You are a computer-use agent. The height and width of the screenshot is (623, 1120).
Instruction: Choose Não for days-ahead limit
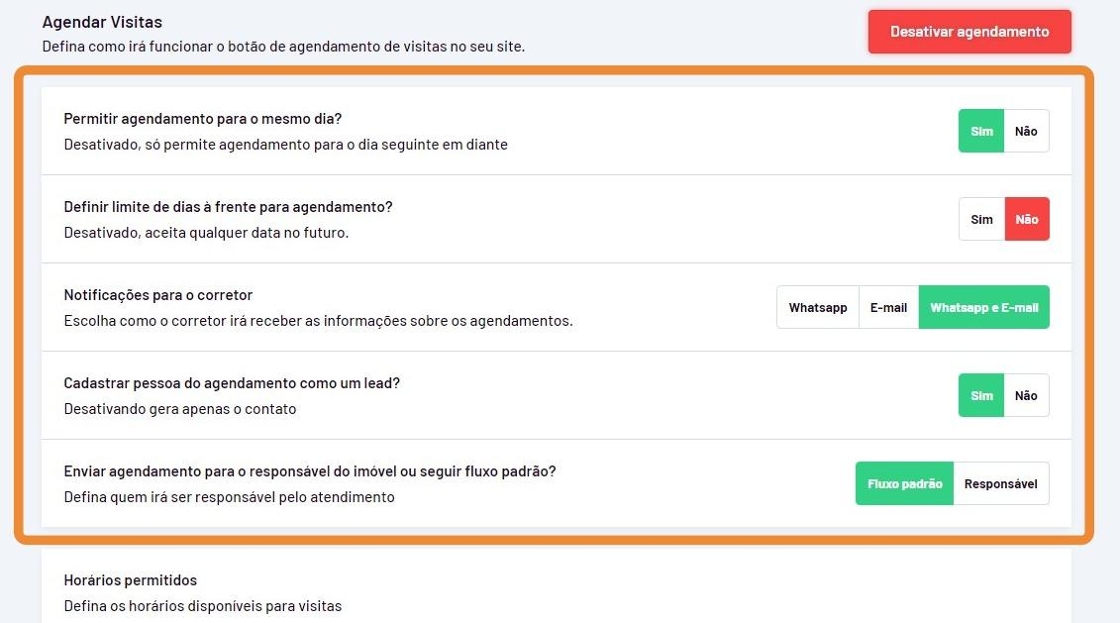tap(1026, 219)
